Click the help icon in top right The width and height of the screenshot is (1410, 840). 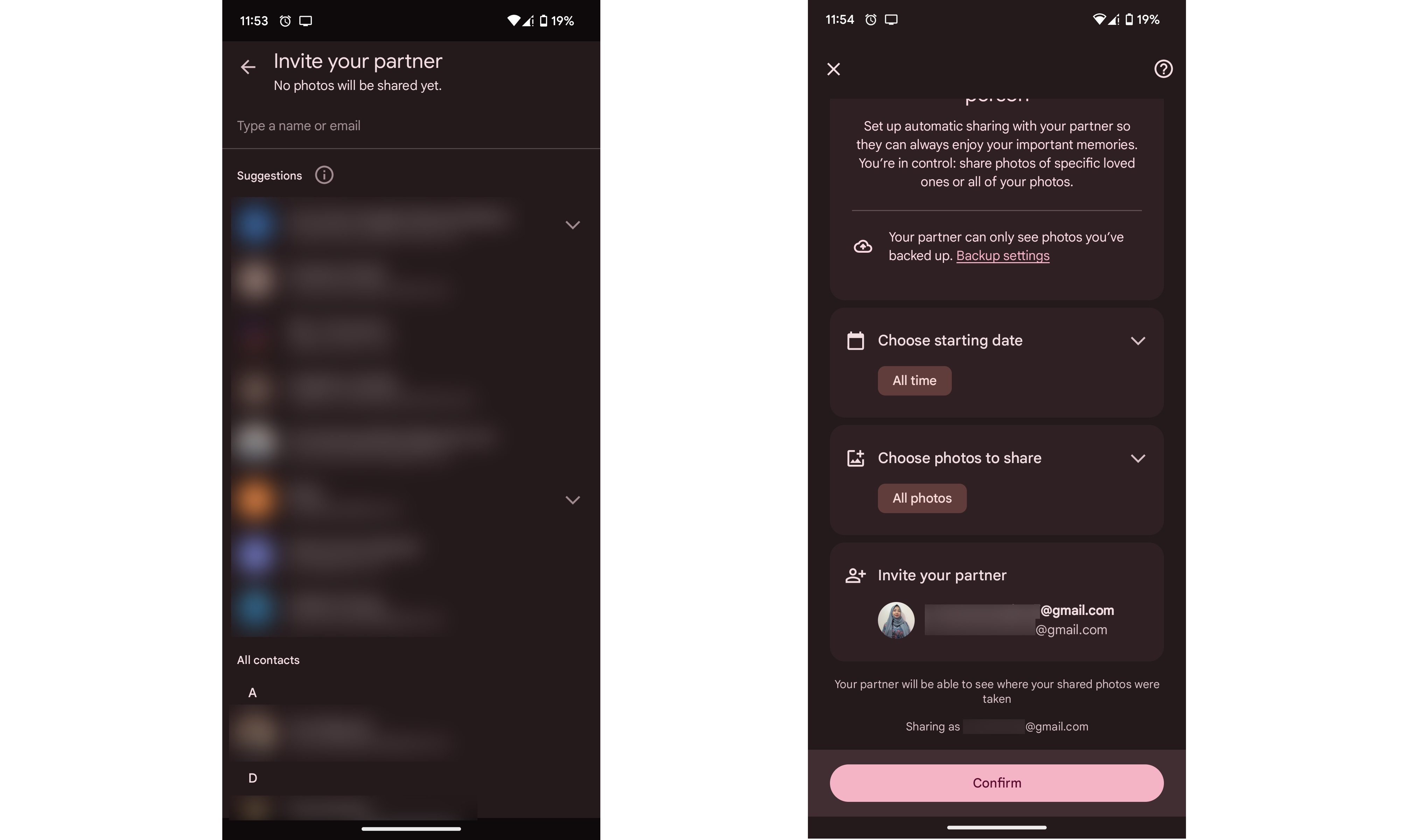[x=1162, y=68]
